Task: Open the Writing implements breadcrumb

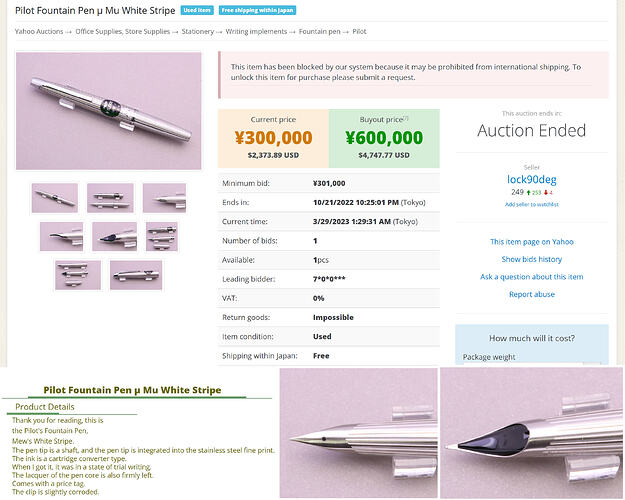Action: [x=256, y=31]
